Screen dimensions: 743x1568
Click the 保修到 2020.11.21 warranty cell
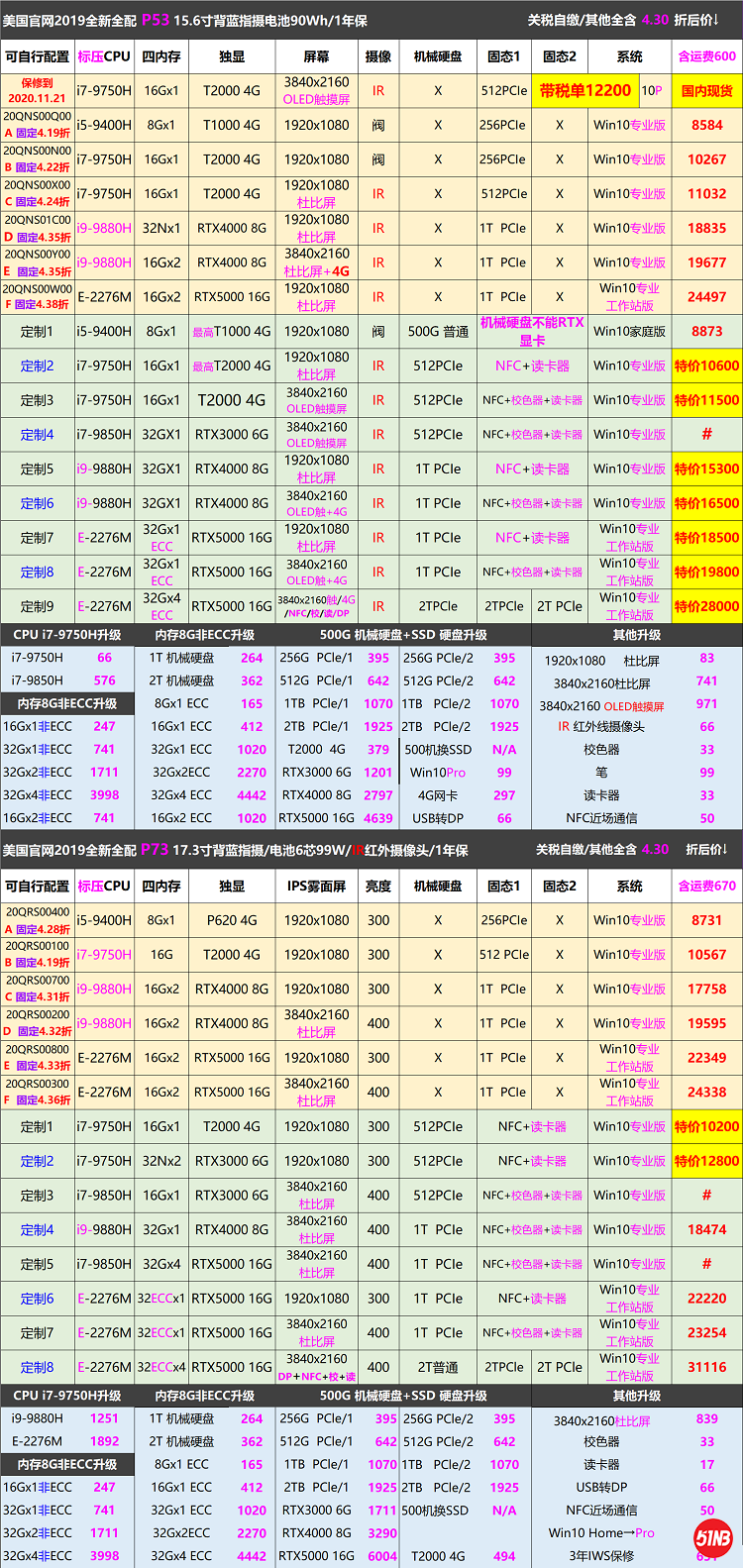point(37,91)
